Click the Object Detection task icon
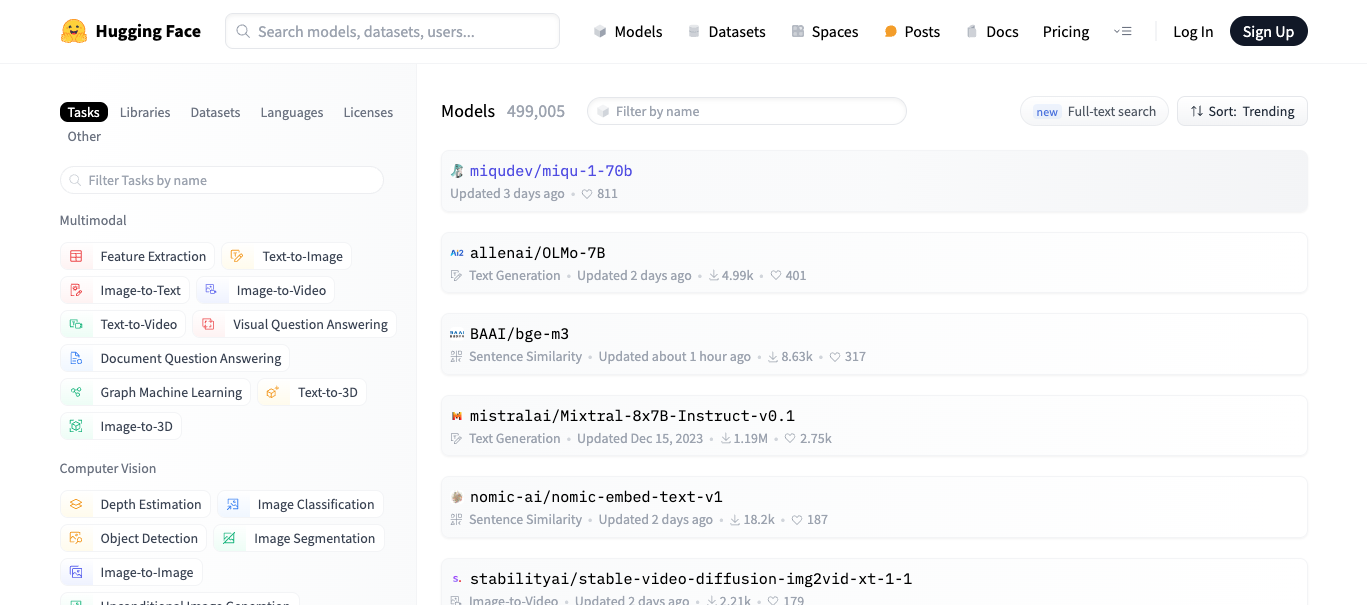1367x605 pixels. click(76, 538)
